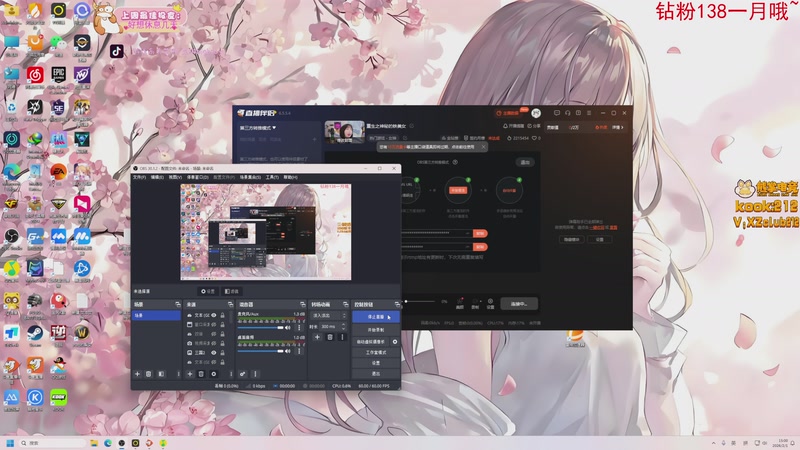Mute the 桌面音频 desktop audio speaker icon

pyautogui.click(x=288, y=351)
